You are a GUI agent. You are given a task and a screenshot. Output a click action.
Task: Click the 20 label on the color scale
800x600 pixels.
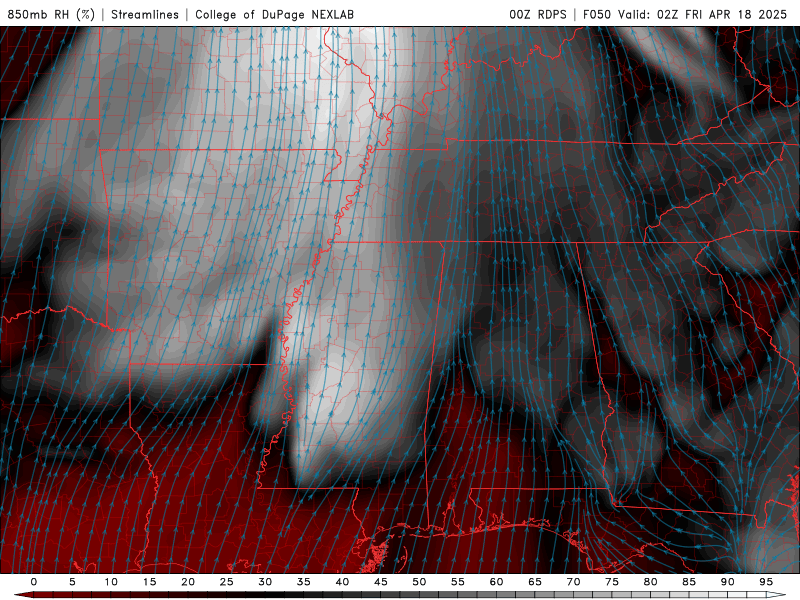[x=188, y=582]
